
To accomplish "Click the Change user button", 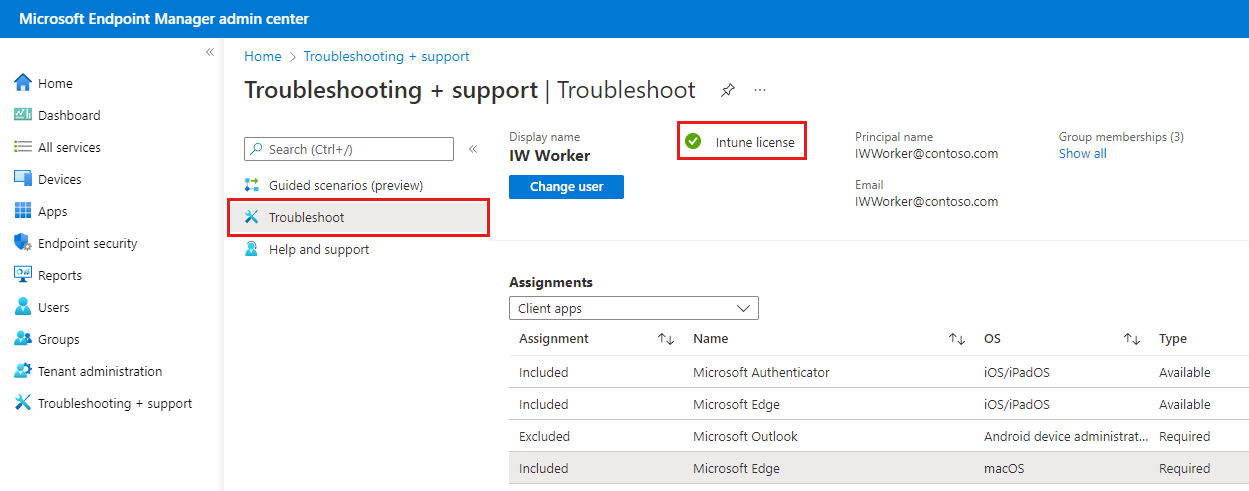I will (x=566, y=187).
